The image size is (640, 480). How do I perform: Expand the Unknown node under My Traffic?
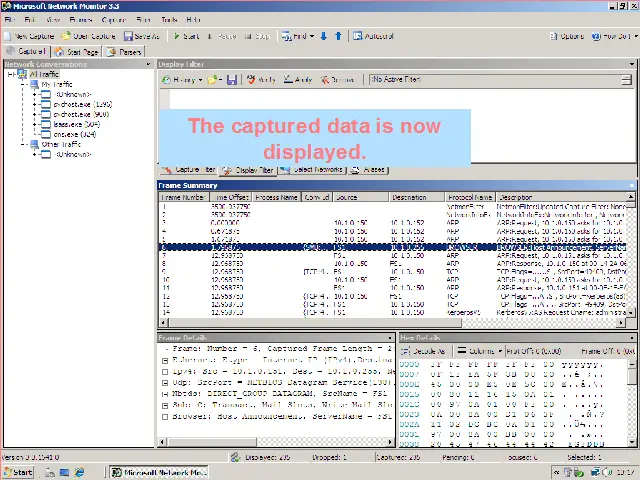coord(35,95)
